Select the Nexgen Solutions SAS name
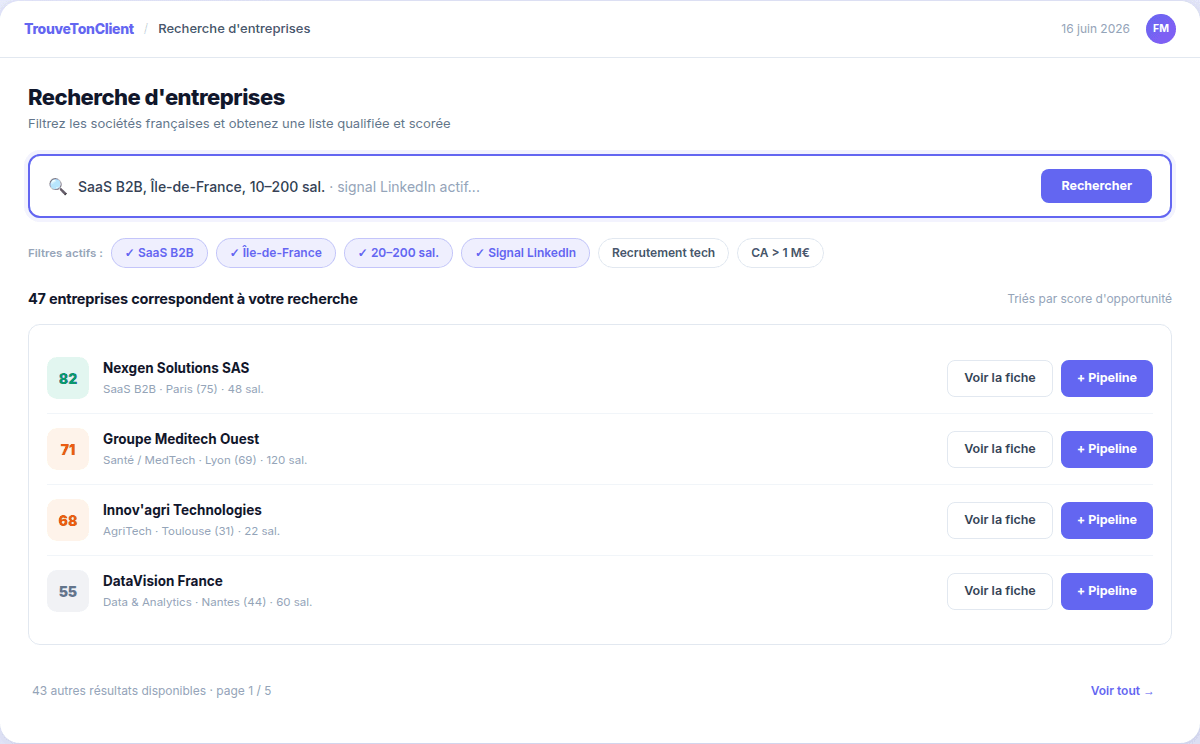1200x744 pixels. tap(176, 368)
